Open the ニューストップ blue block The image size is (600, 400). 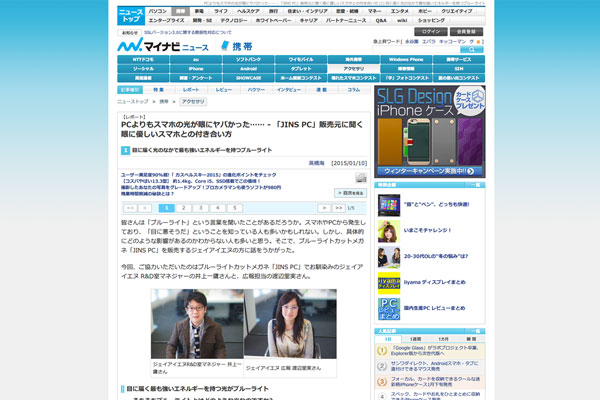point(131,16)
